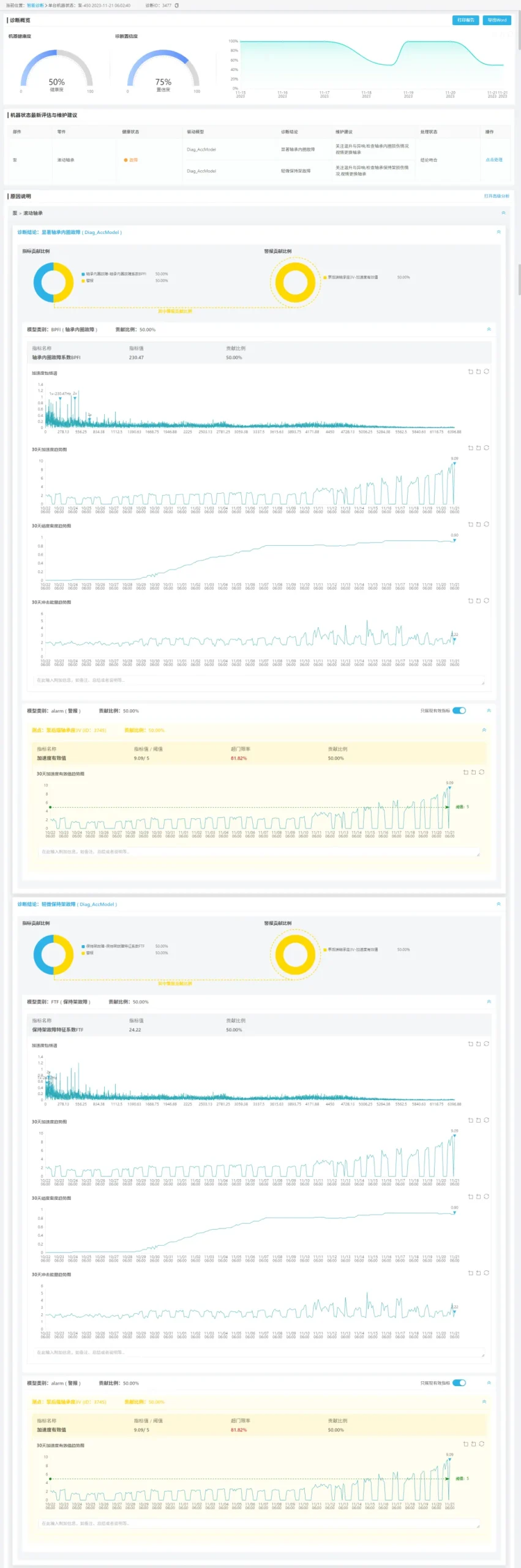This screenshot has width=521, height=1568.
Task: Collapse the 诊断结论 显著轴承内圈故障 panel
Action: 498,232
